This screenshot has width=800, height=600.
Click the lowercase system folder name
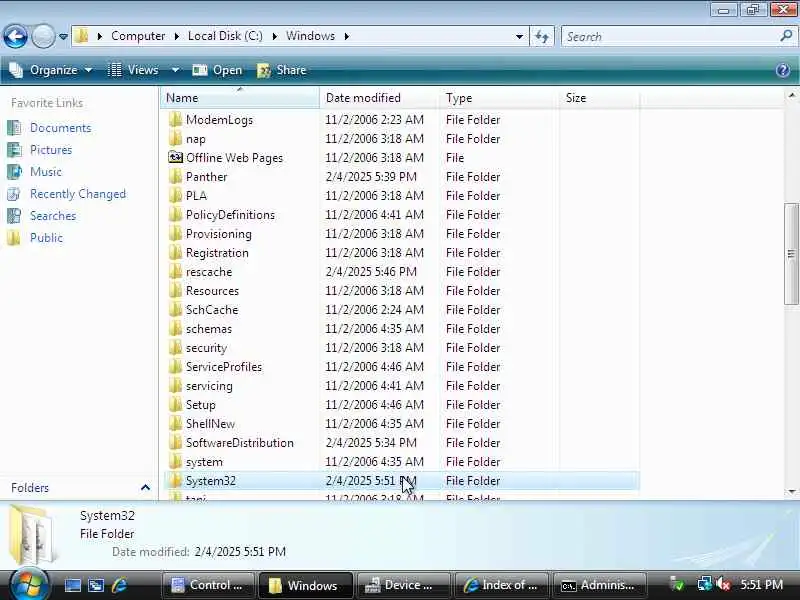[x=204, y=462]
